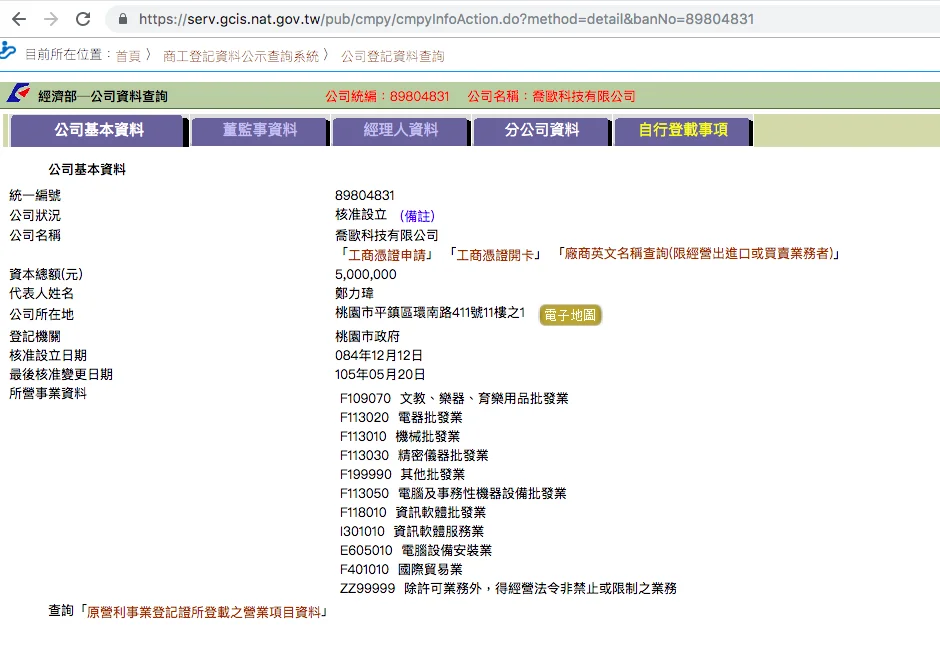Click the browser forward arrow
Screen dimensions: 940x664
coord(51,19)
